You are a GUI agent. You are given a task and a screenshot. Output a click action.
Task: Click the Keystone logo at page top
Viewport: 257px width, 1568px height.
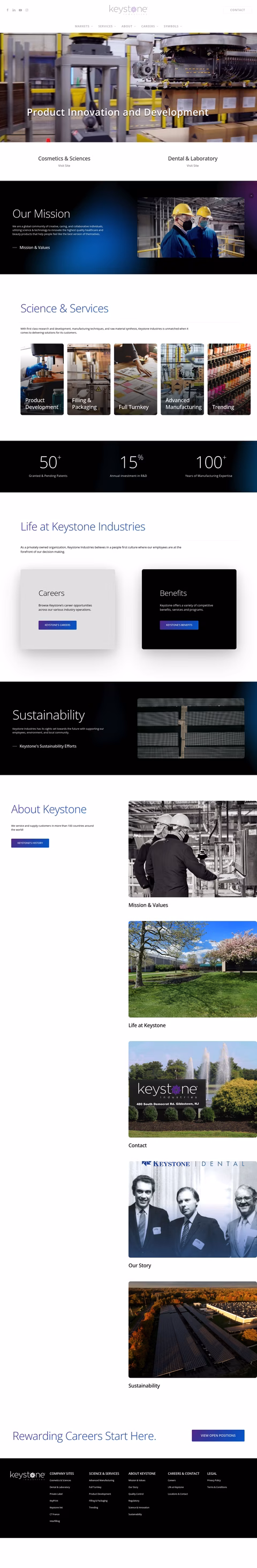128,9
